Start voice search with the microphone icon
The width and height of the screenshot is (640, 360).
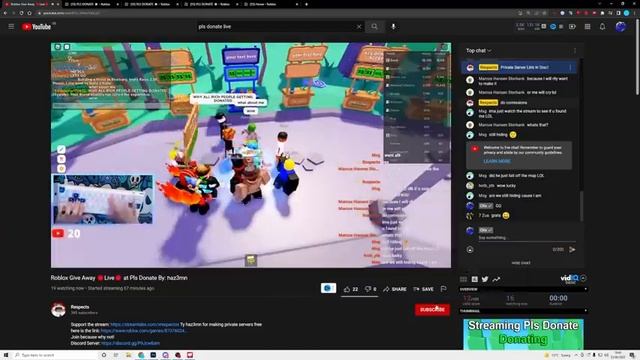[x=393, y=27]
